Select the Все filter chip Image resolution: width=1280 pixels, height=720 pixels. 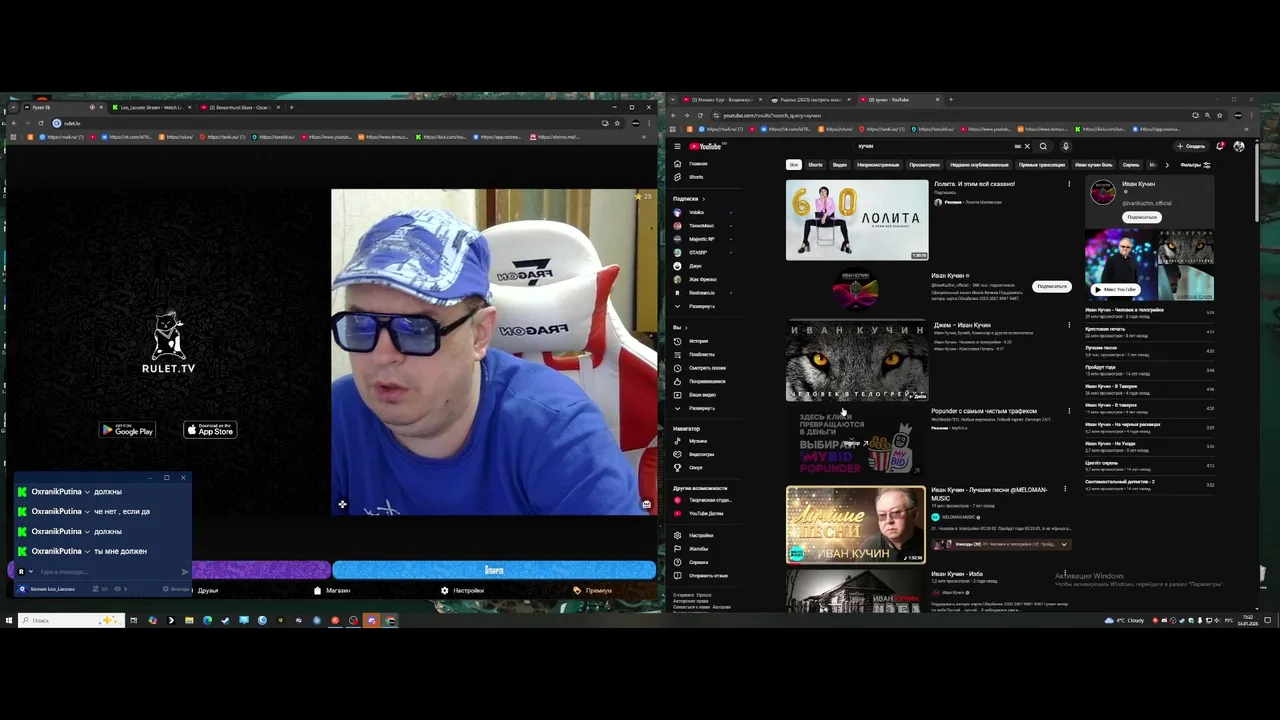pos(793,165)
